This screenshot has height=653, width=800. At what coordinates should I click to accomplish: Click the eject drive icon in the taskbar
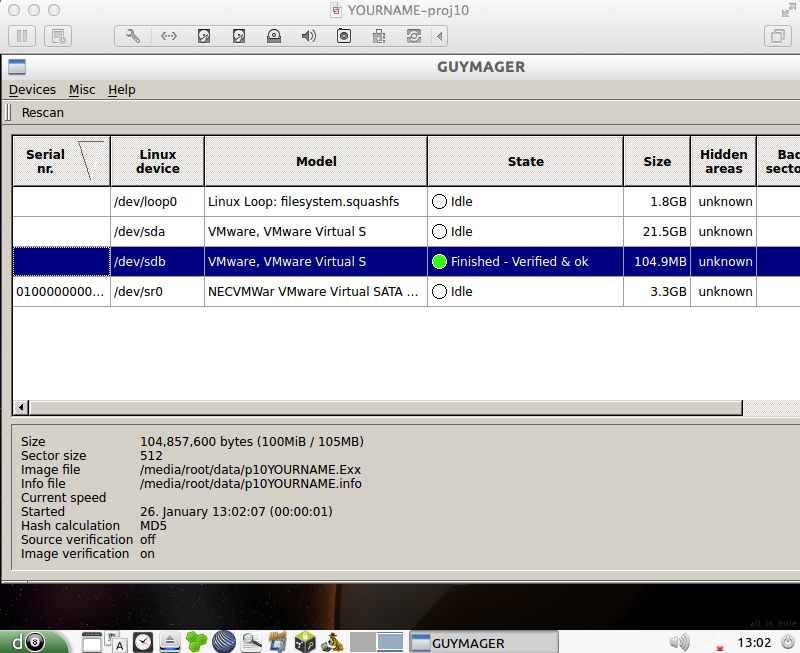[170, 642]
